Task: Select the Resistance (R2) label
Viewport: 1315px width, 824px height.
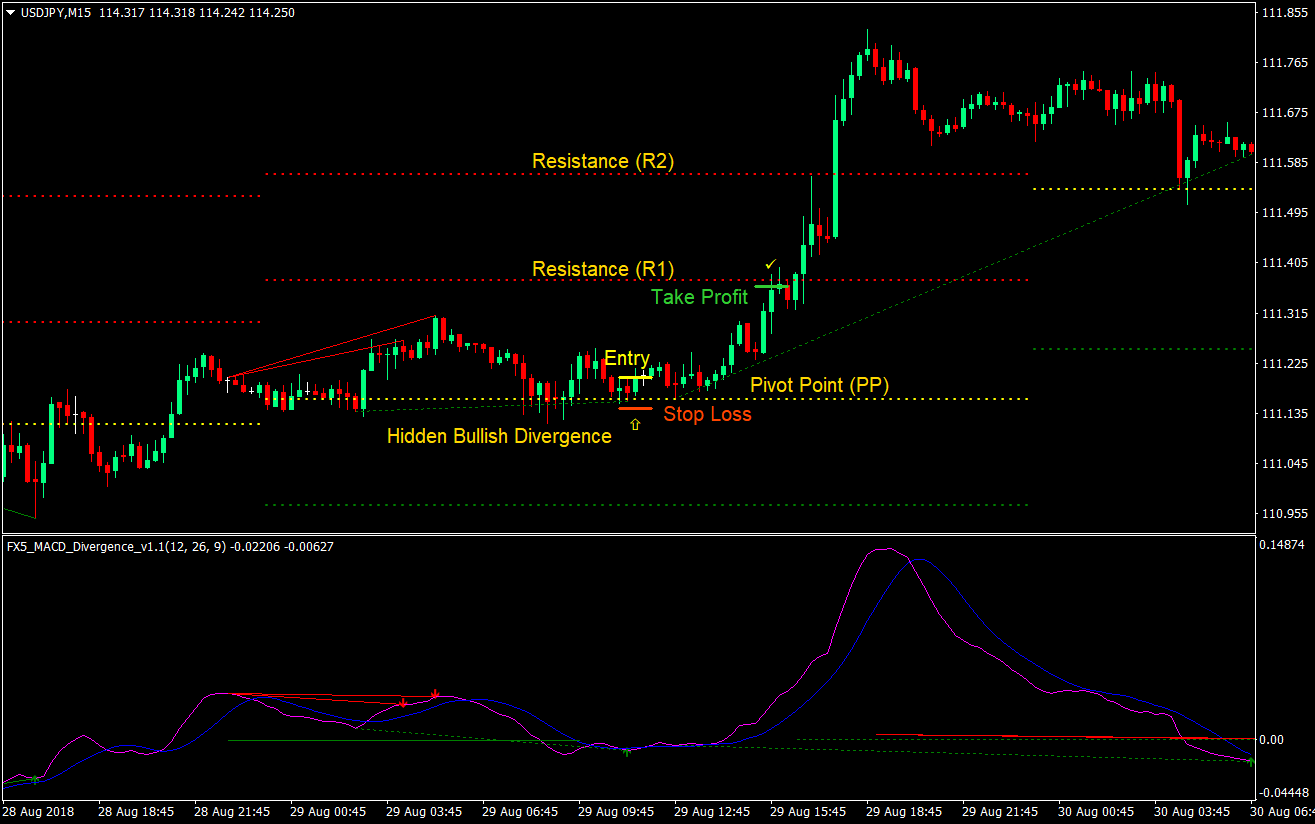Action: click(x=603, y=161)
